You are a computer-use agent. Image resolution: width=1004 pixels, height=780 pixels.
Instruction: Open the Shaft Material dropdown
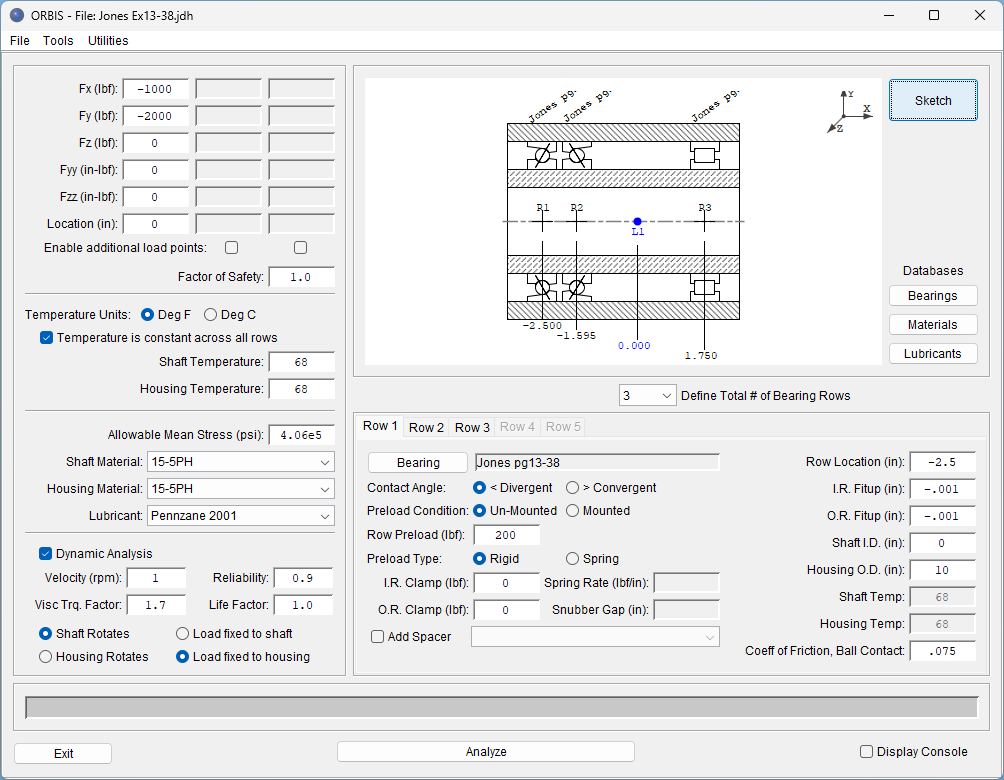[240, 462]
